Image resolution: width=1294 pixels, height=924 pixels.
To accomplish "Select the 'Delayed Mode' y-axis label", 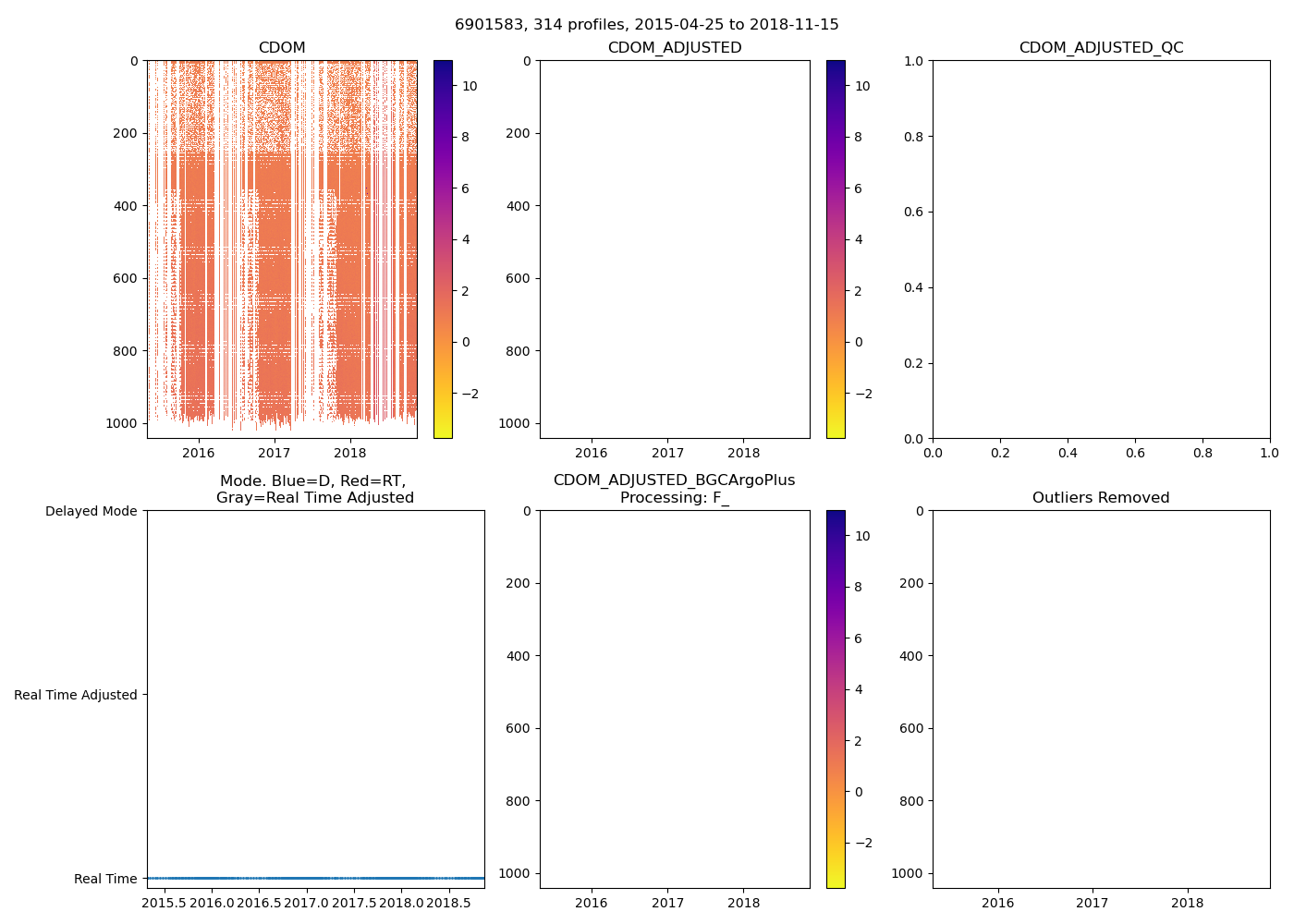I will [91, 511].
